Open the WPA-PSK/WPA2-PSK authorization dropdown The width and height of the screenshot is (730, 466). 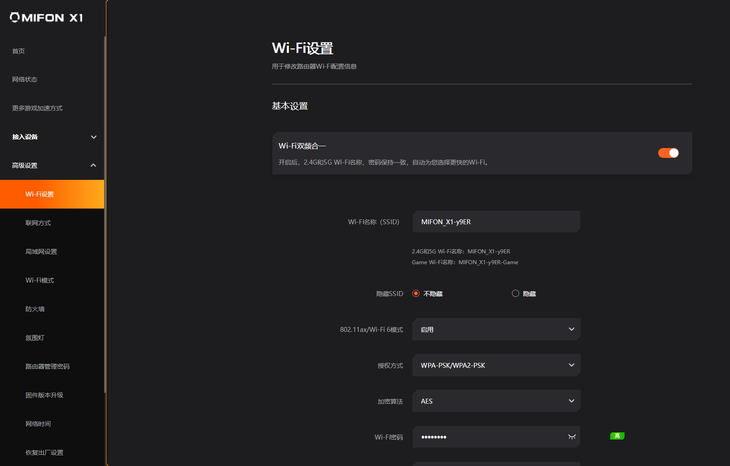(x=496, y=365)
